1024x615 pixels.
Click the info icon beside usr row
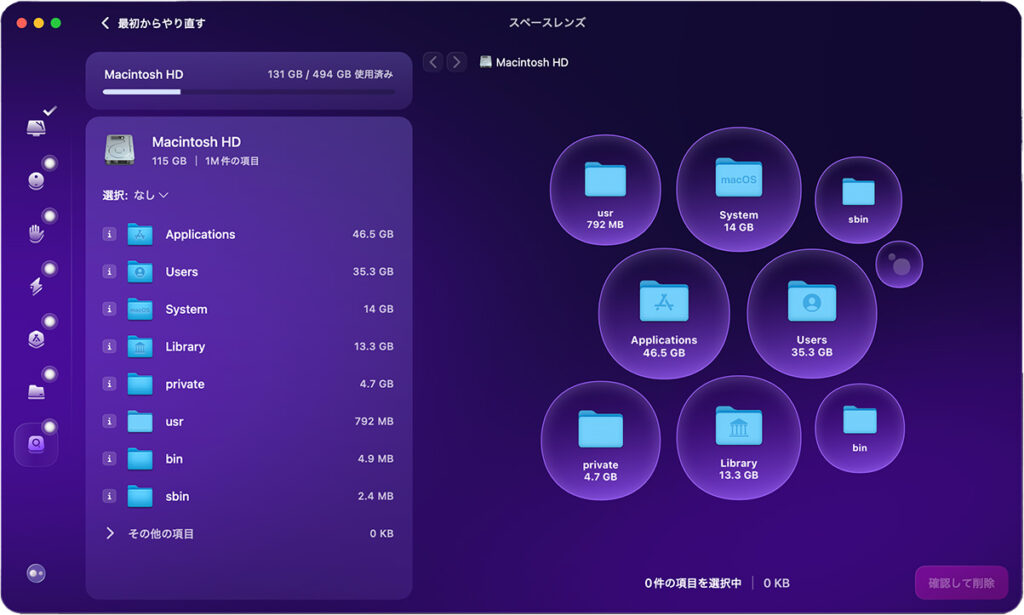[109, 421]
